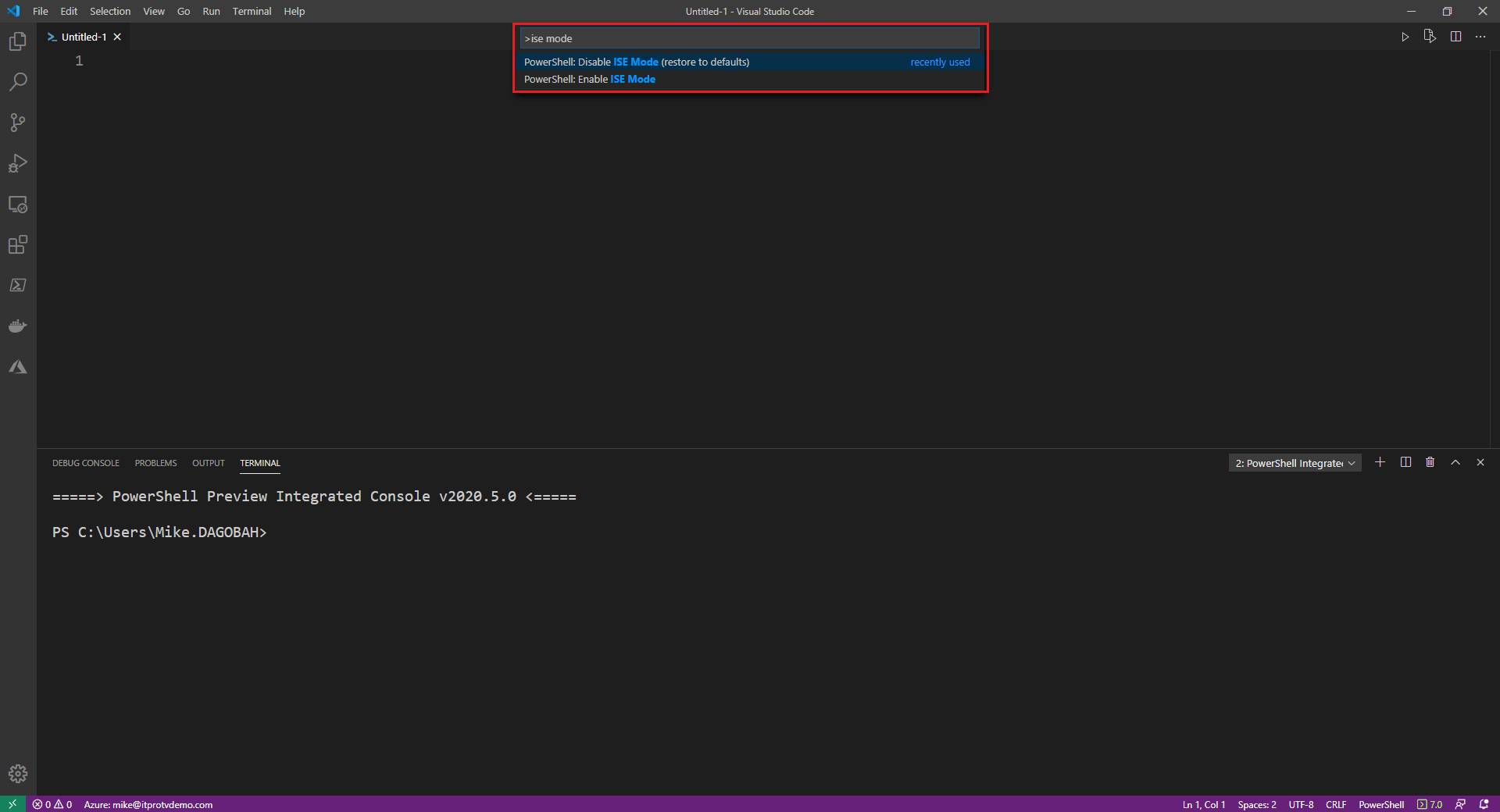The image size is (1500, 812).
Task: Maximize the panel with the up chevron
Action: click(x=1455, y=462)
